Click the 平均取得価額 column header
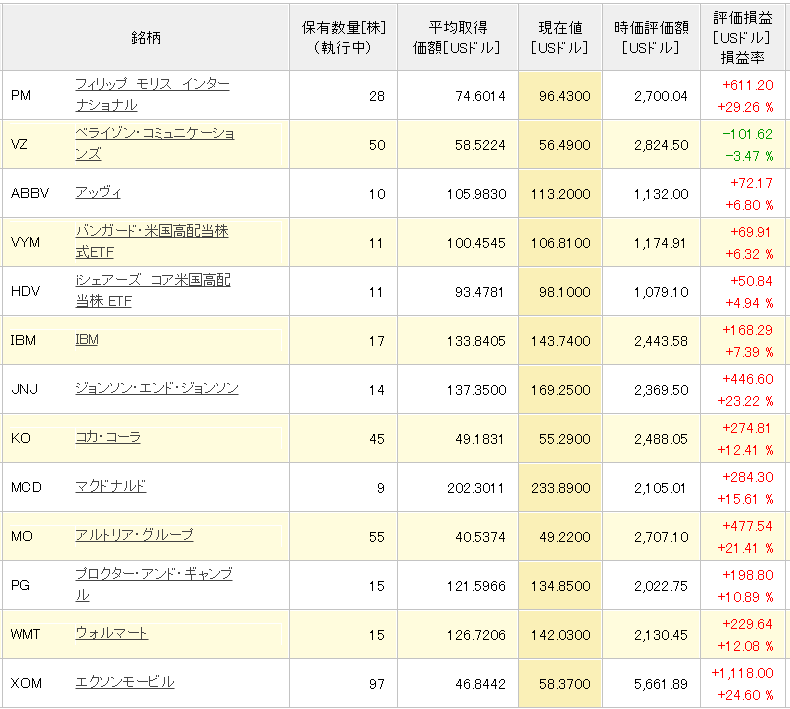Screen dimensions: 790x709 click(457, 37)
